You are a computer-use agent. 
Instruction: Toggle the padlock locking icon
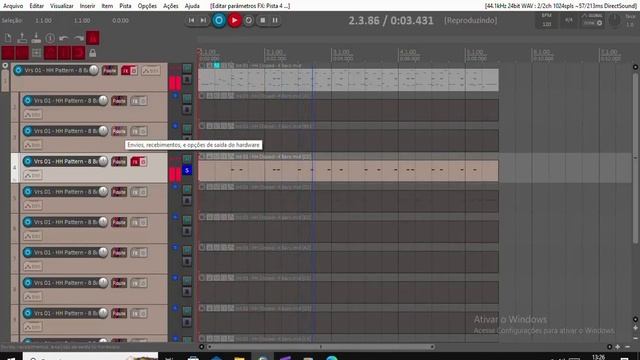(x=93, y=53)
